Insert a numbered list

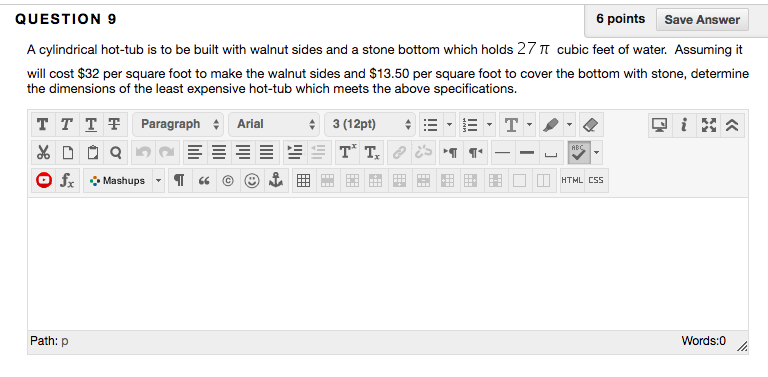click(471, 125)
